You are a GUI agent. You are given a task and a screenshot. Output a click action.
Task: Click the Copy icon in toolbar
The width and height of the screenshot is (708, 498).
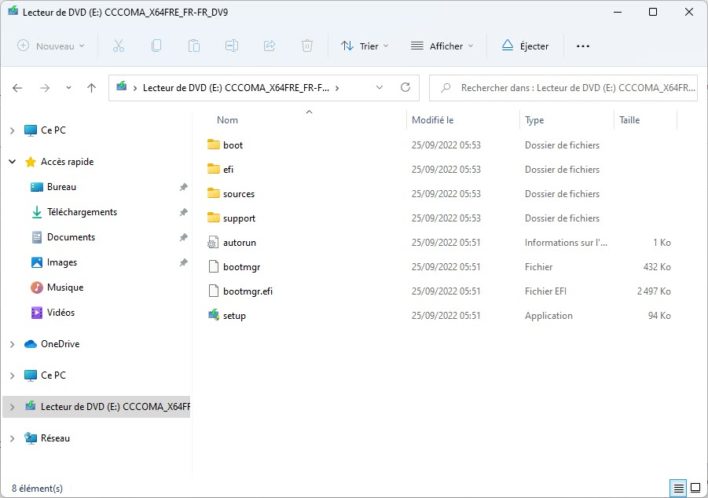pyautogui.click(x=156, y=46)
